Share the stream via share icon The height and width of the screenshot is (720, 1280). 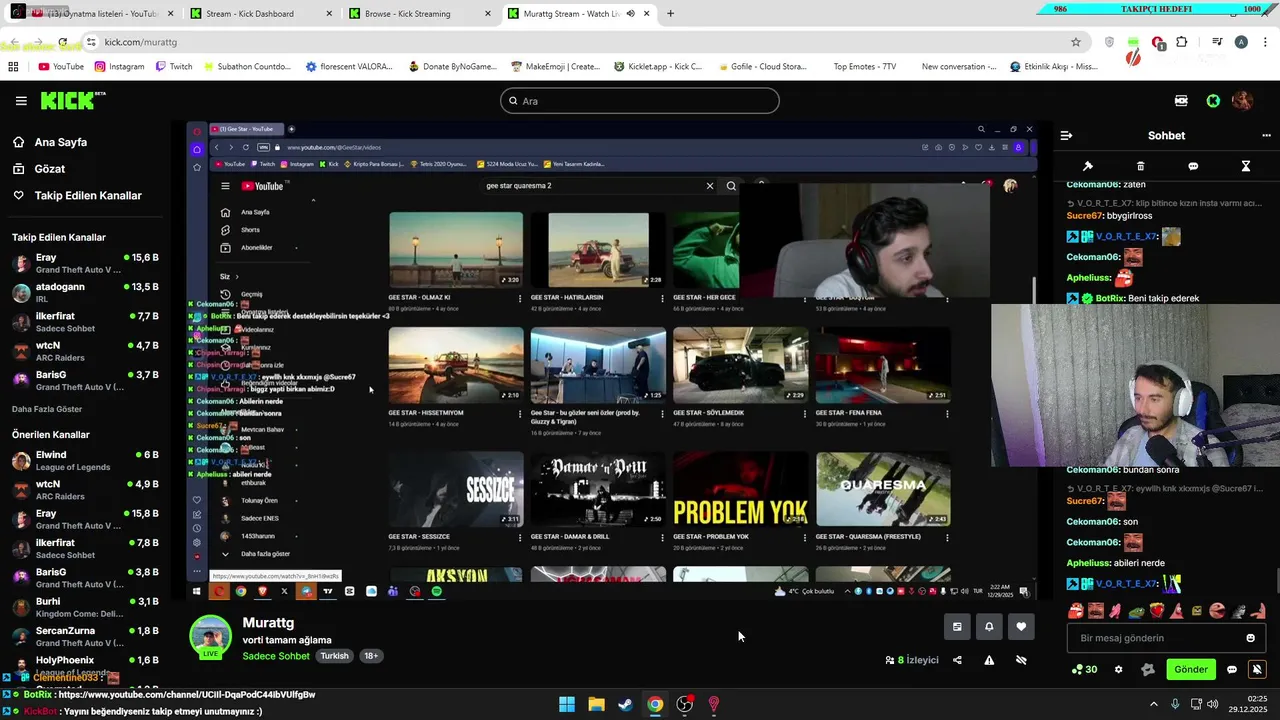click(x=957, y=660)
